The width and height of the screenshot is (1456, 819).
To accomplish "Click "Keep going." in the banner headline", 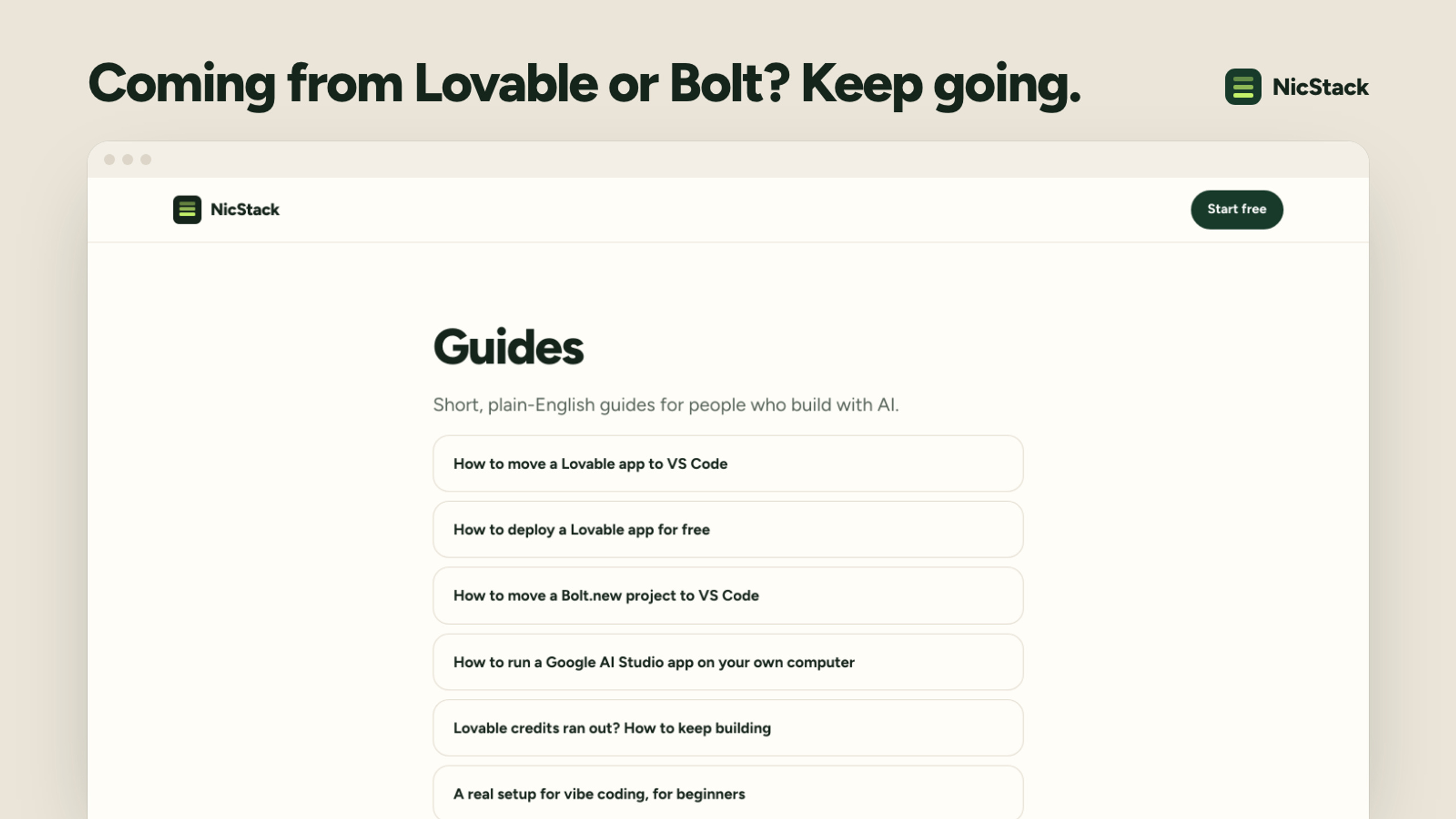I will click(x=941, y=85).
